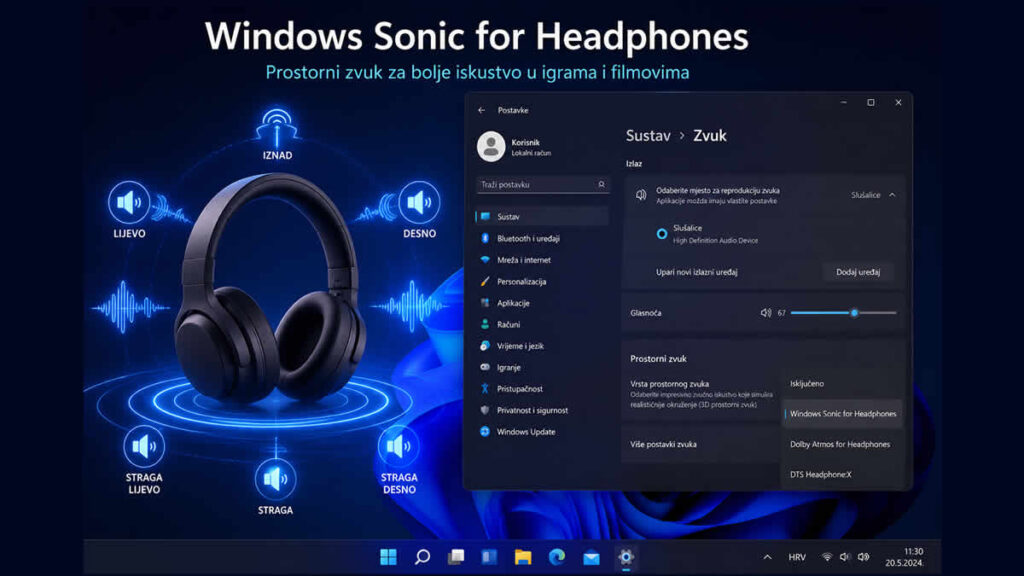Select Sustav in the settings sidebar
The height and width of the screenshot is (576, 1024).
pyautogui.click(x=542, y=216)
